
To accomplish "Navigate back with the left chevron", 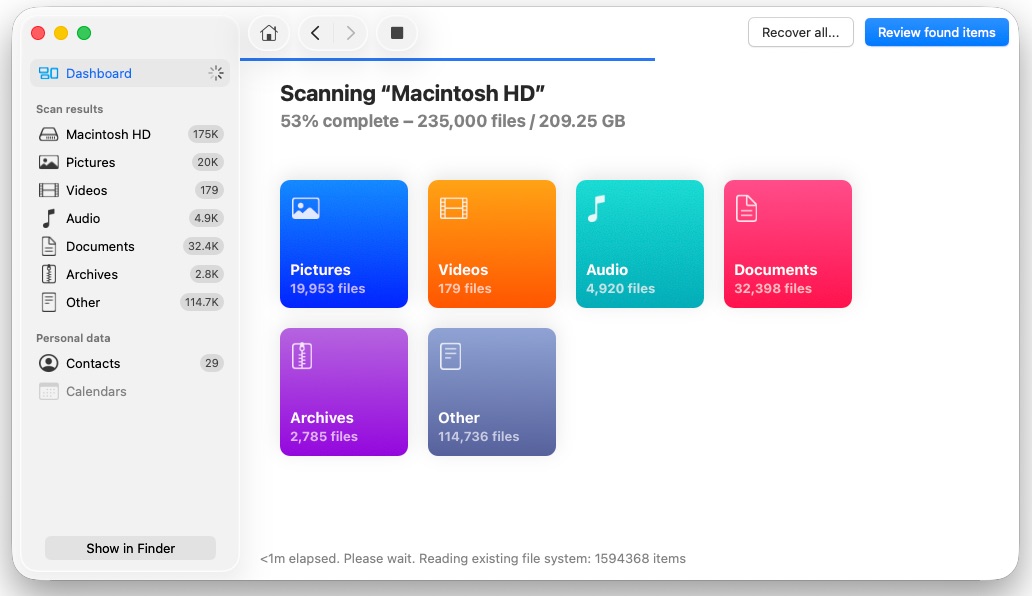I will pyautogui.click(x=315, y=33).
